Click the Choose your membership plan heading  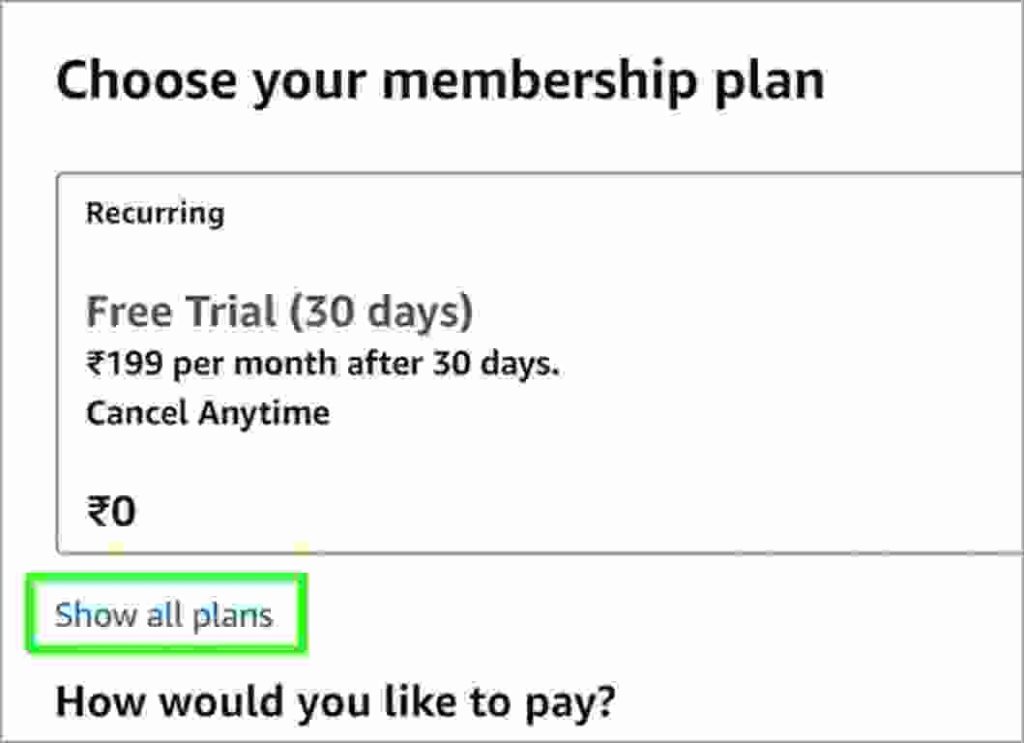(x=440, y=81)
